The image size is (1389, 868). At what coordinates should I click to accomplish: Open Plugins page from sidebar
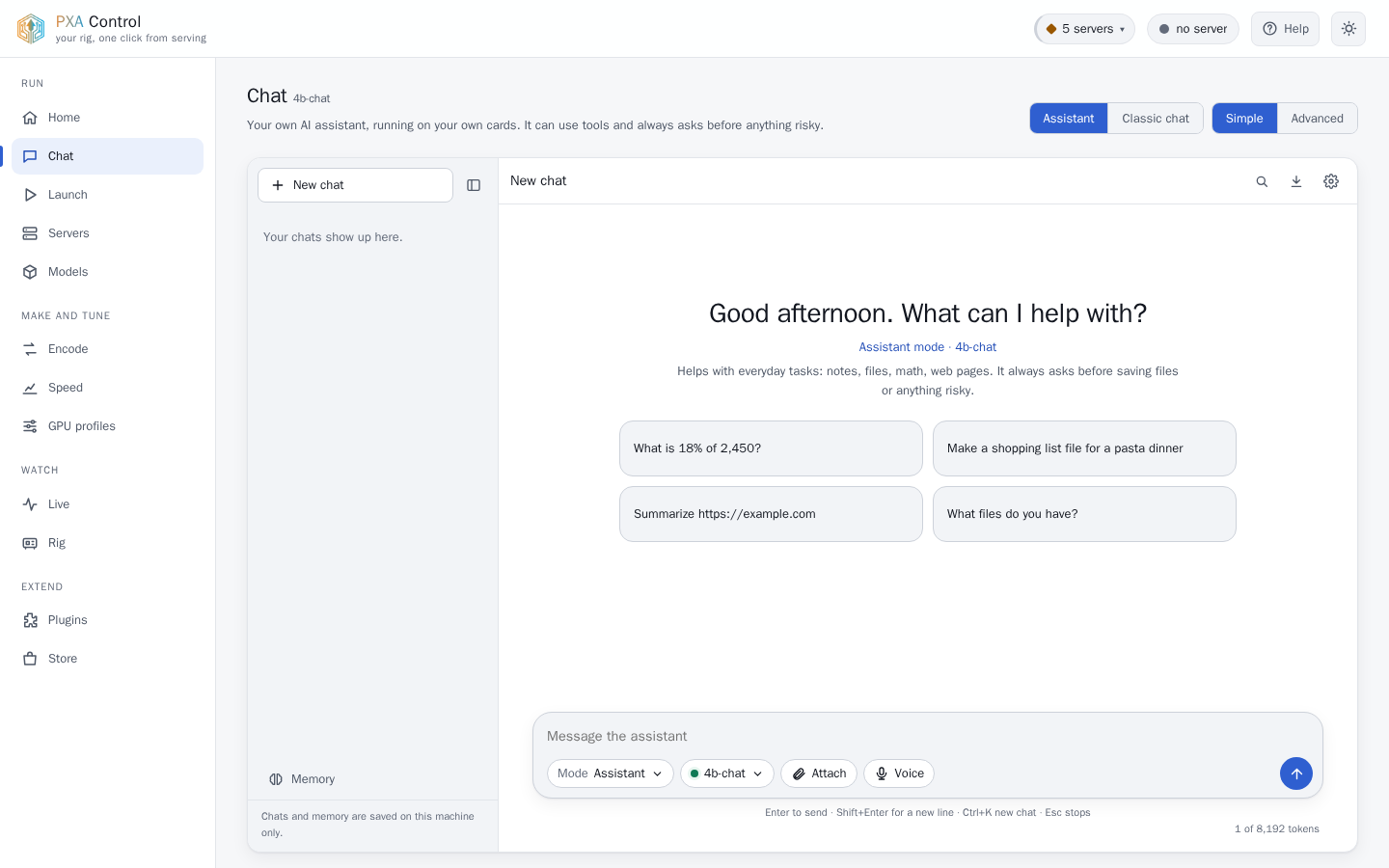[107, 620]
